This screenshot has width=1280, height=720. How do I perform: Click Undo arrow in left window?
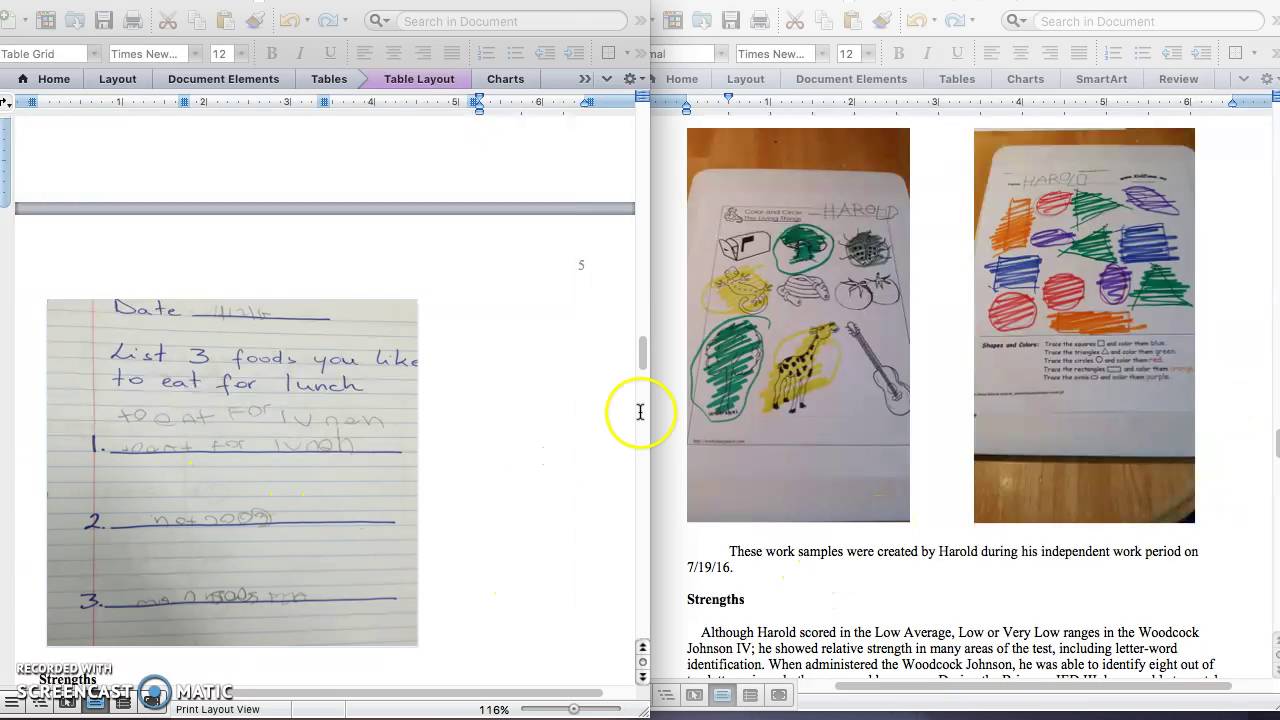(x=289, y=20)
